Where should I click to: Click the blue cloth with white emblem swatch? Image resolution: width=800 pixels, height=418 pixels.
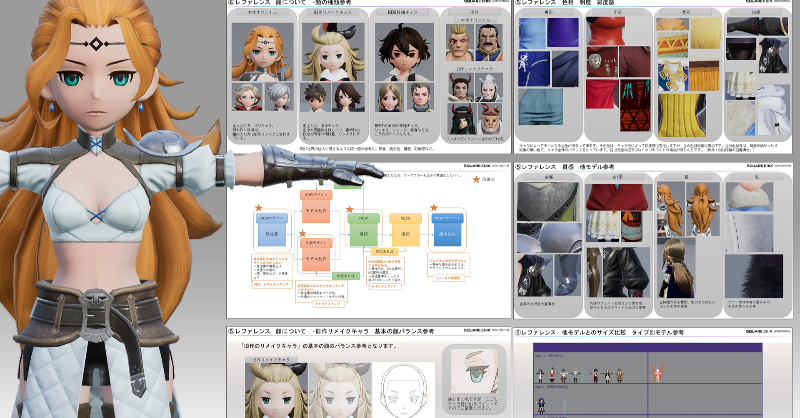(534, 68)
